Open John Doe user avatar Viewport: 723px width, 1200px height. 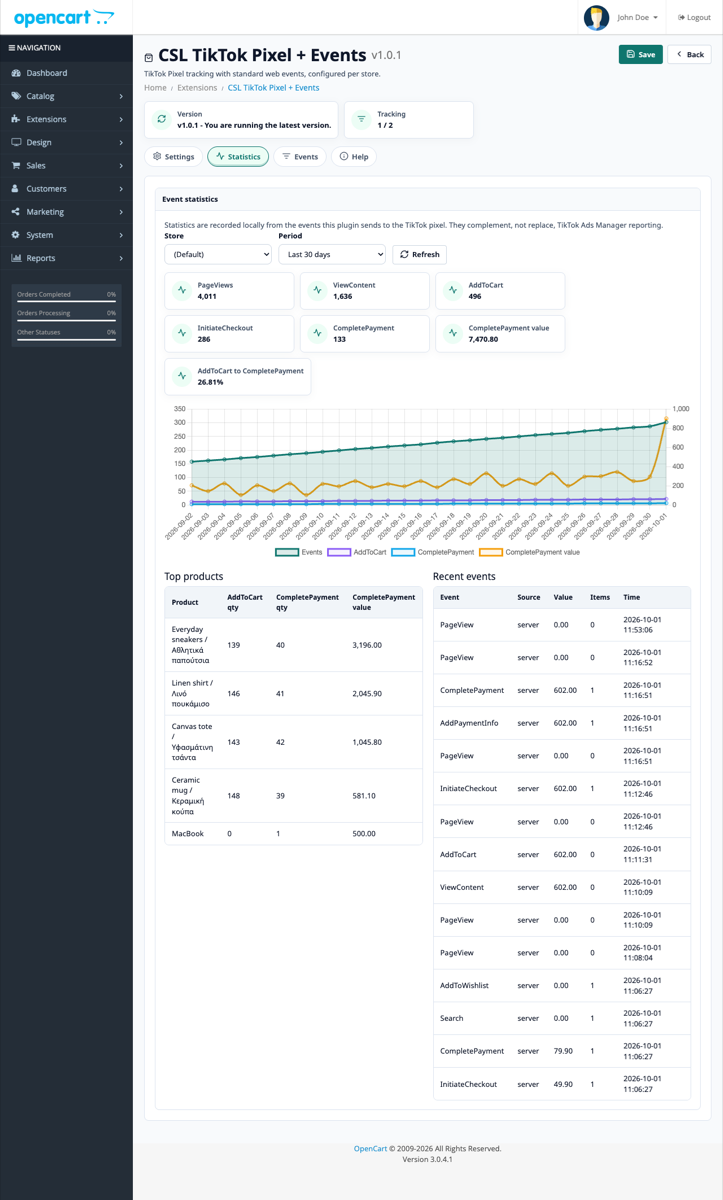596,17
